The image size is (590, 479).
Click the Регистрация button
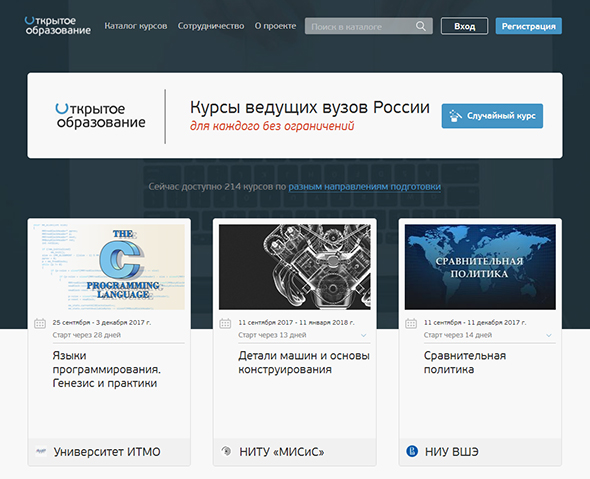click(528, 26)
